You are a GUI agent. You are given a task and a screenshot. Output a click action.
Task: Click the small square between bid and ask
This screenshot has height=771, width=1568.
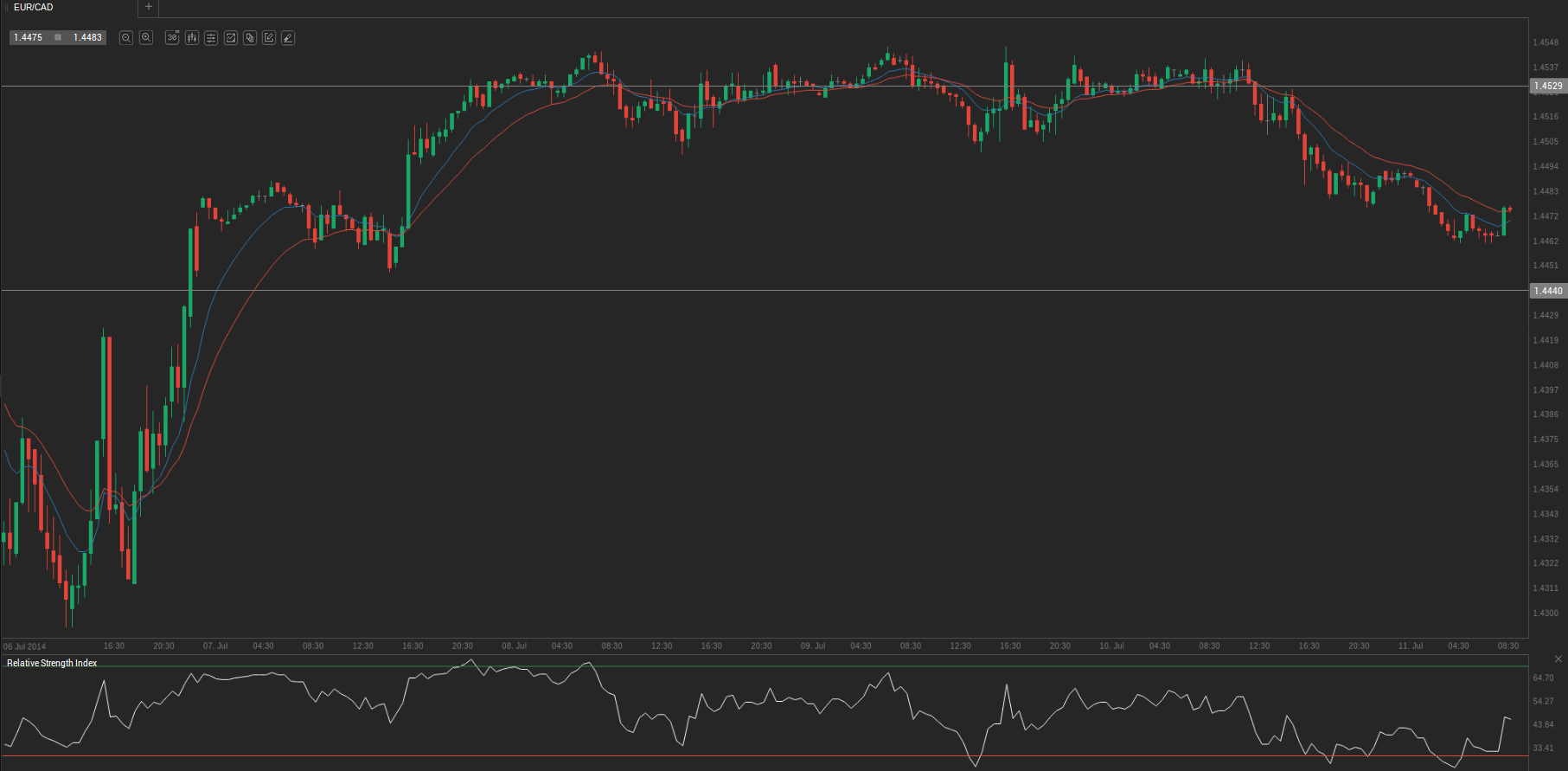[x=58, y=38]
